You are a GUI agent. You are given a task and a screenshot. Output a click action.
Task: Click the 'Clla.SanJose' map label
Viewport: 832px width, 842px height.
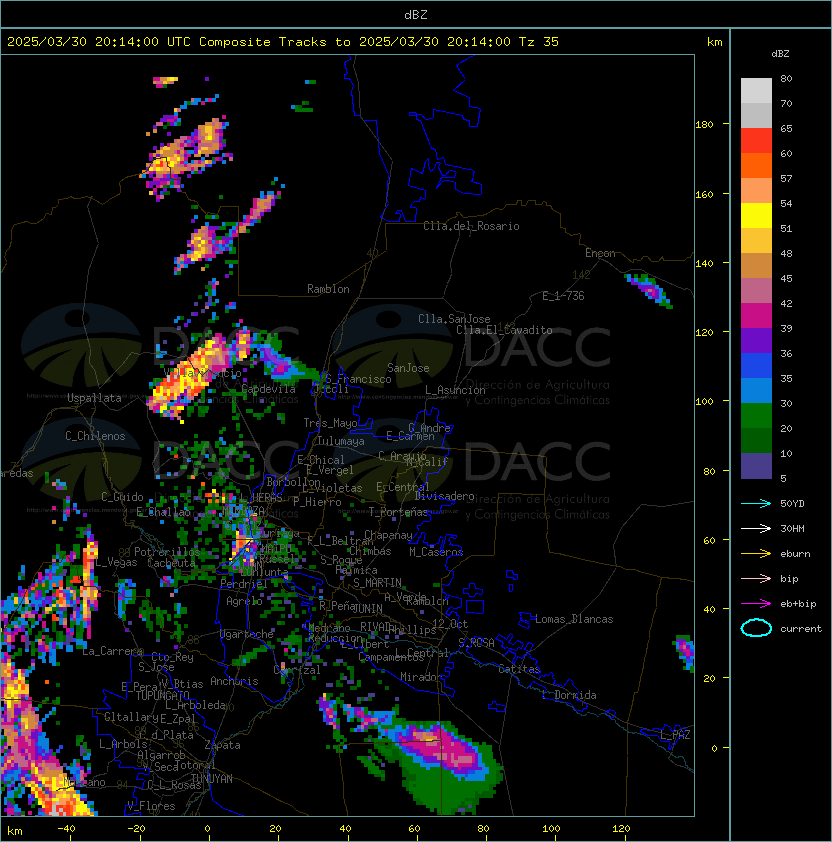point(454,319)
